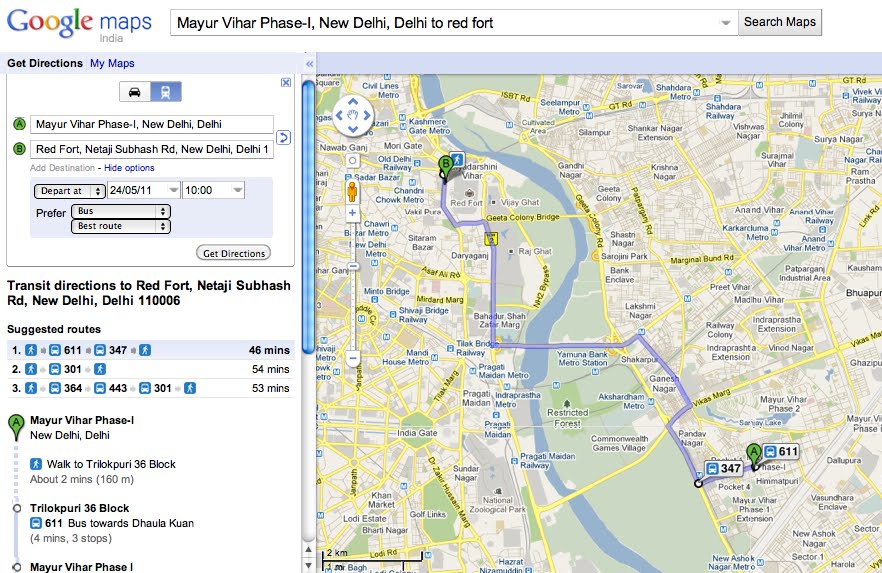Select suggested route 2 via bus 301
This screenshot has height=573, width=882.
coord(151,369)
